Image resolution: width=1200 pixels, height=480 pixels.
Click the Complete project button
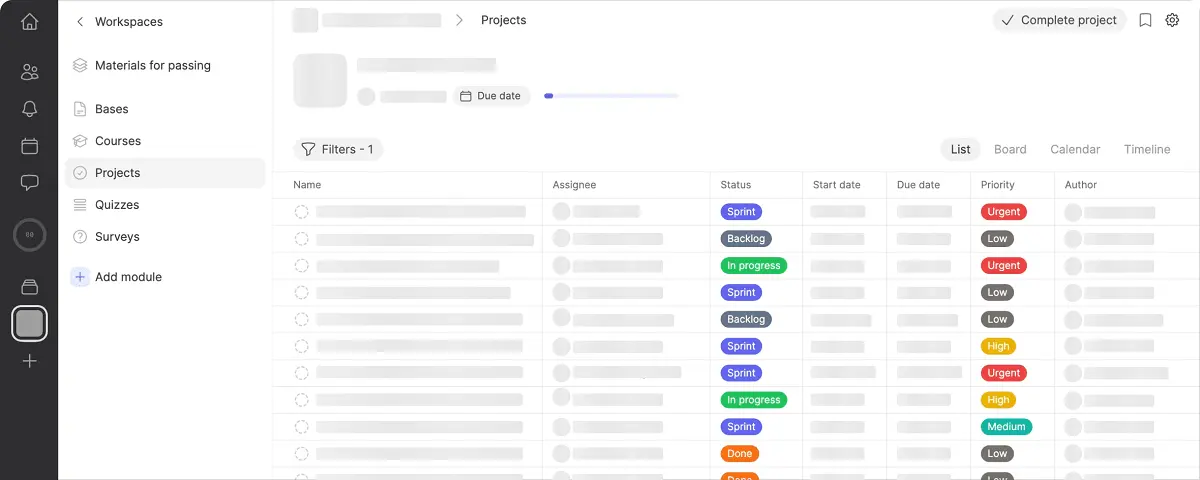pos(1059,20)
